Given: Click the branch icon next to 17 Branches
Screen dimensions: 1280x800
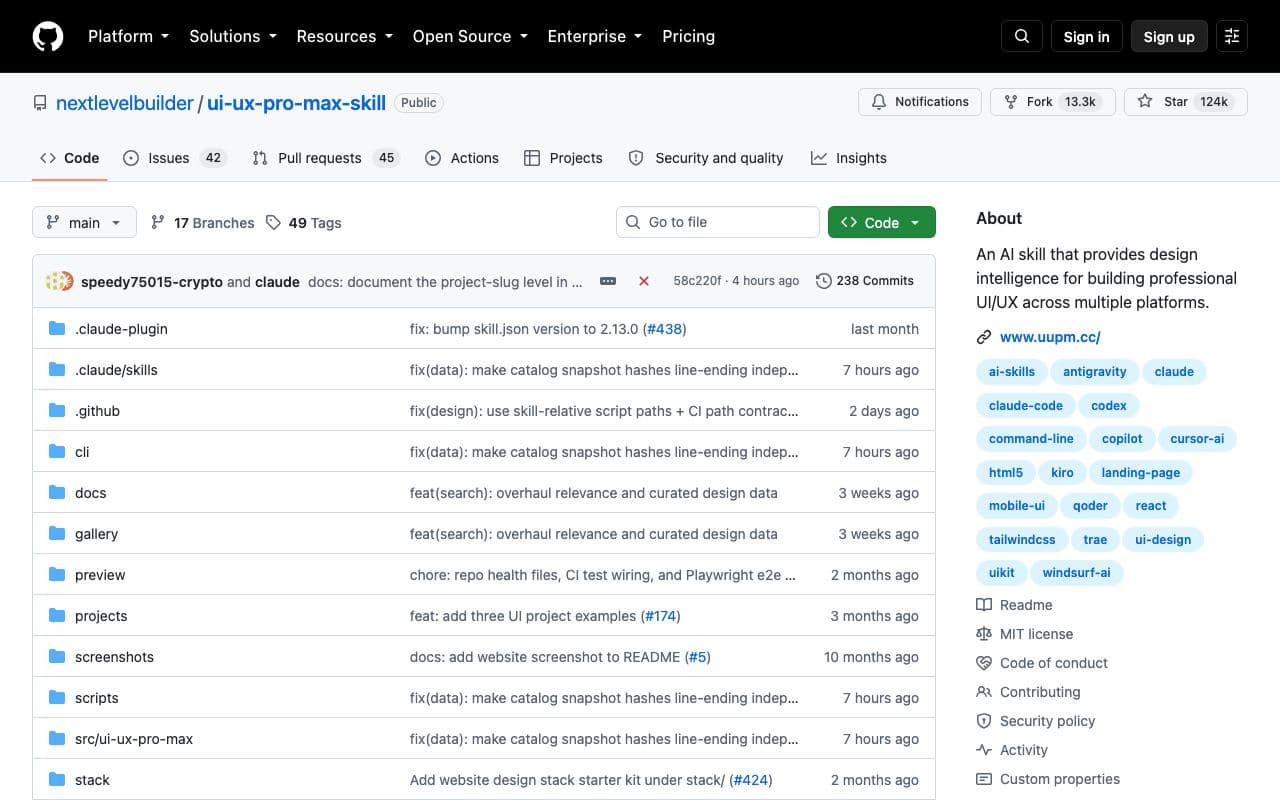Looking at the screenshot, I should coord(158,223).
